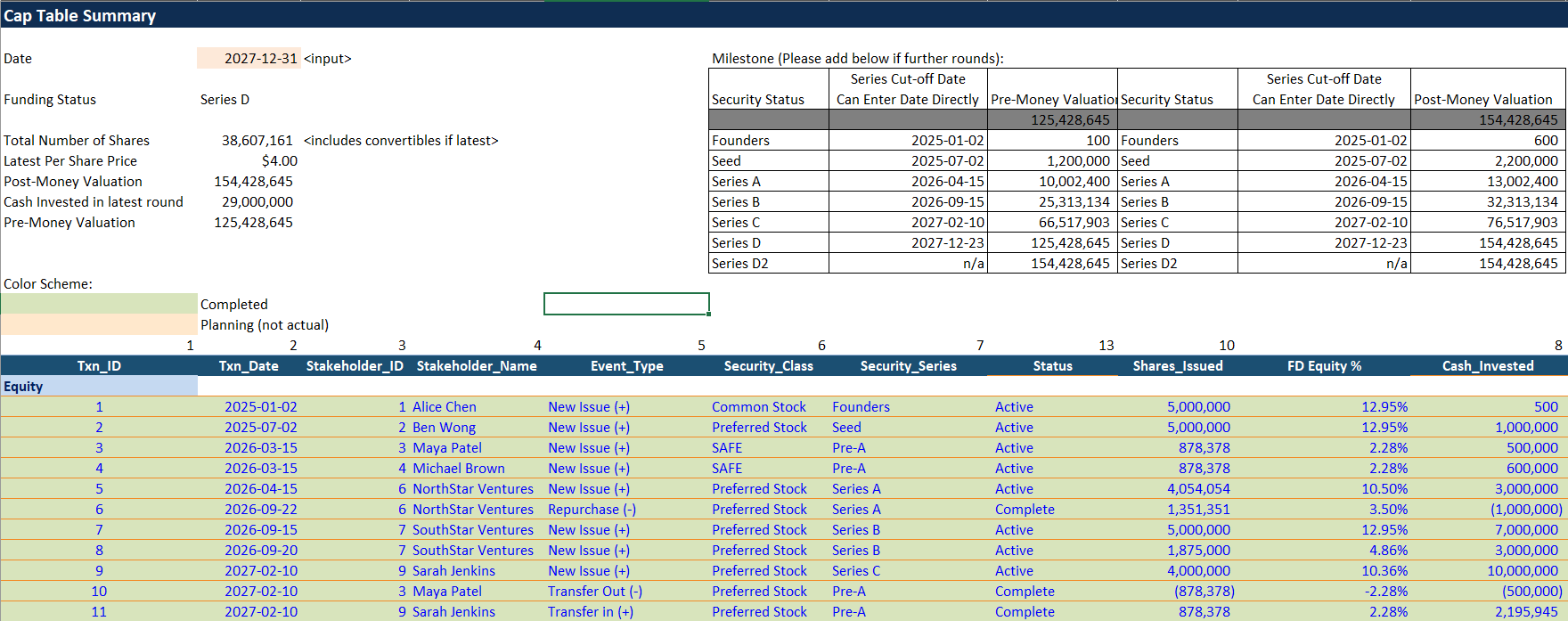1568x621 pixels.
Task: Select the Stakeholder_Name column header
Action: (477, 366)
